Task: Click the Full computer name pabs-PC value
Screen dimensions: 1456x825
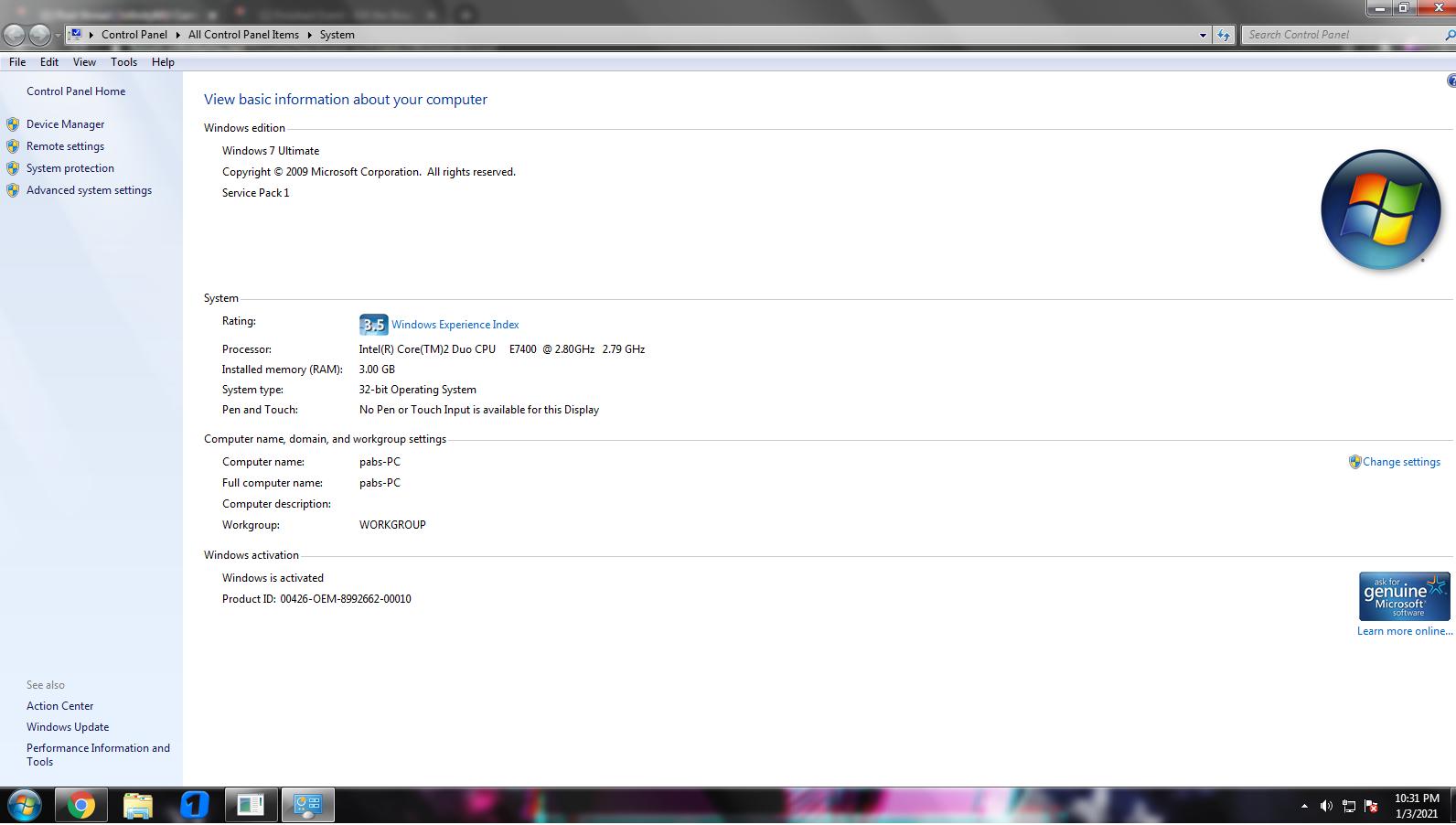Action: [380, 483]
